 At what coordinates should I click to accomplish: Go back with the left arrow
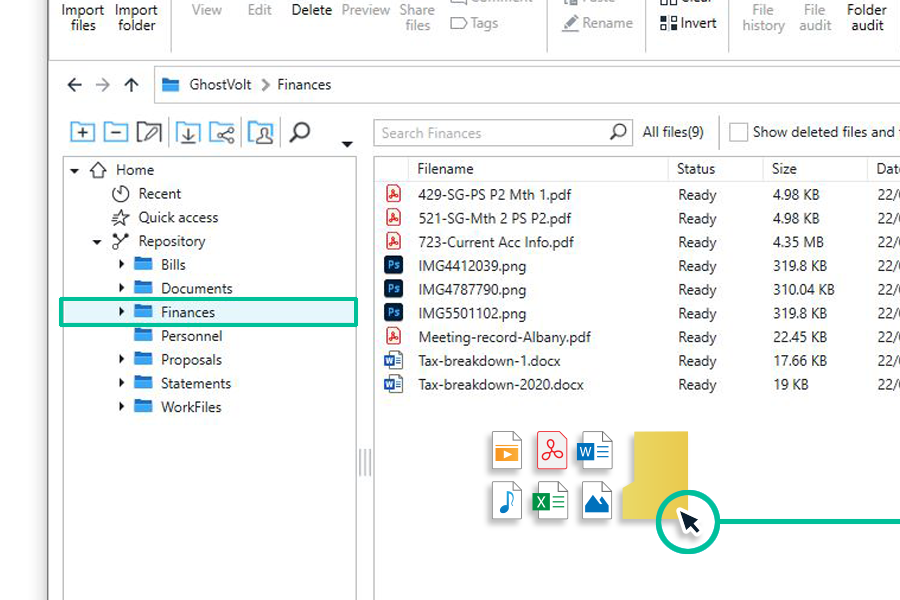point(75,85)
